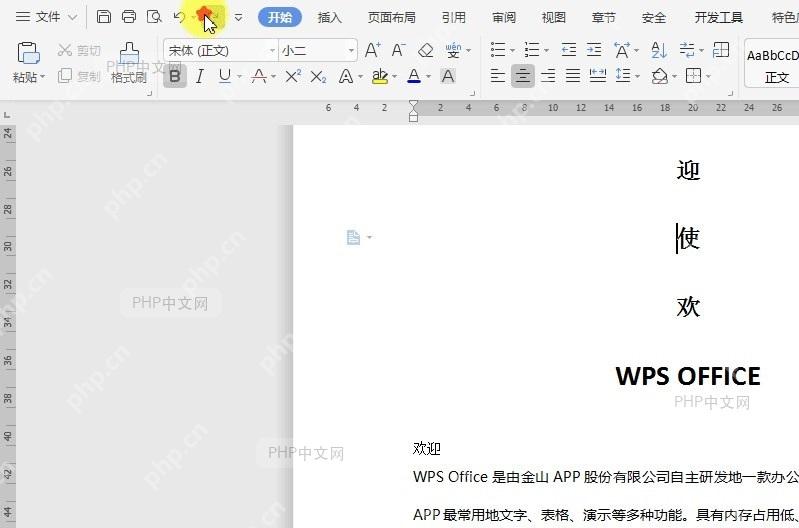
Task: Click the ruler first-line indent marker
Action: click(413, 104)
